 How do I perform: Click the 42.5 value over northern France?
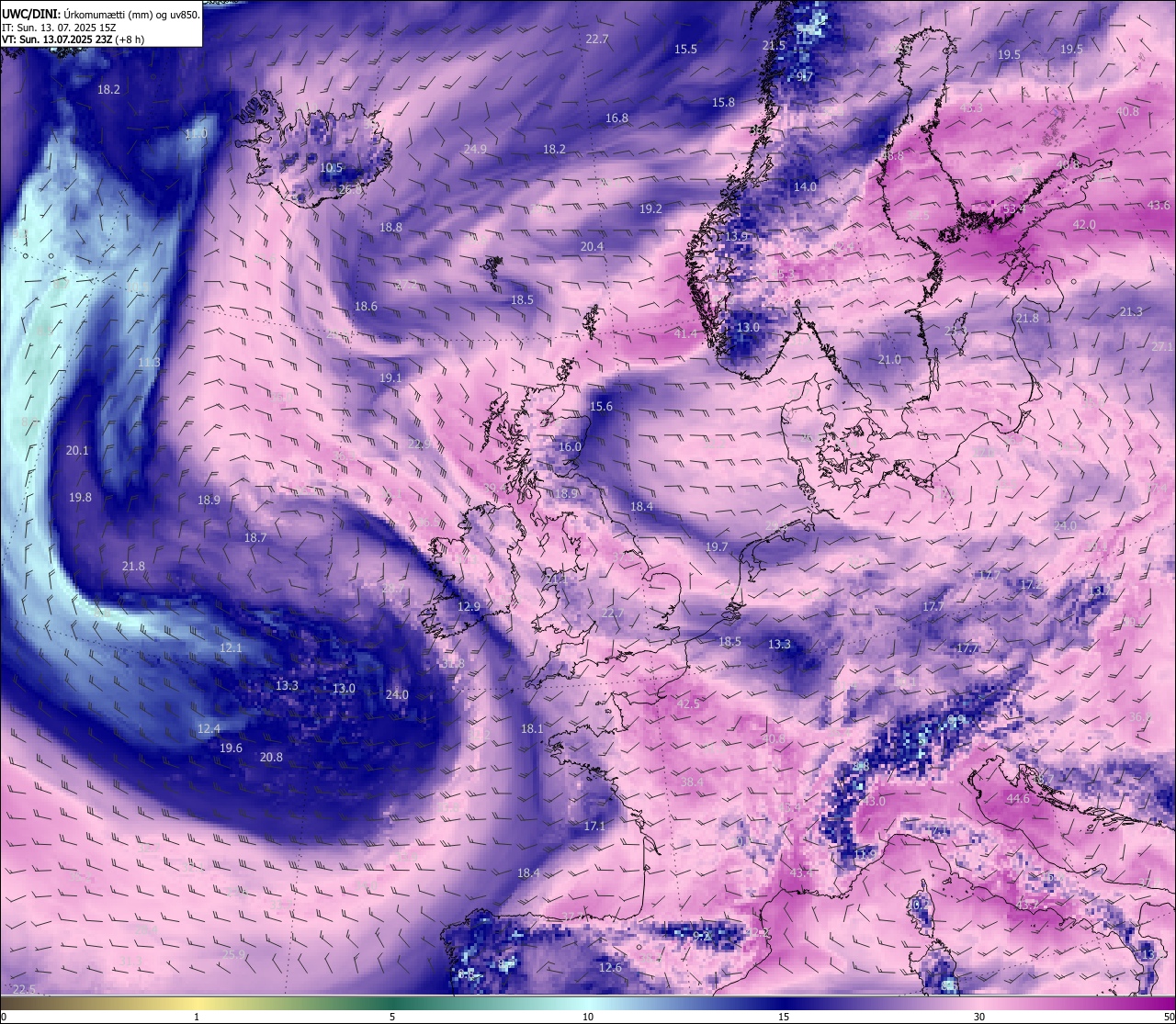688,704
